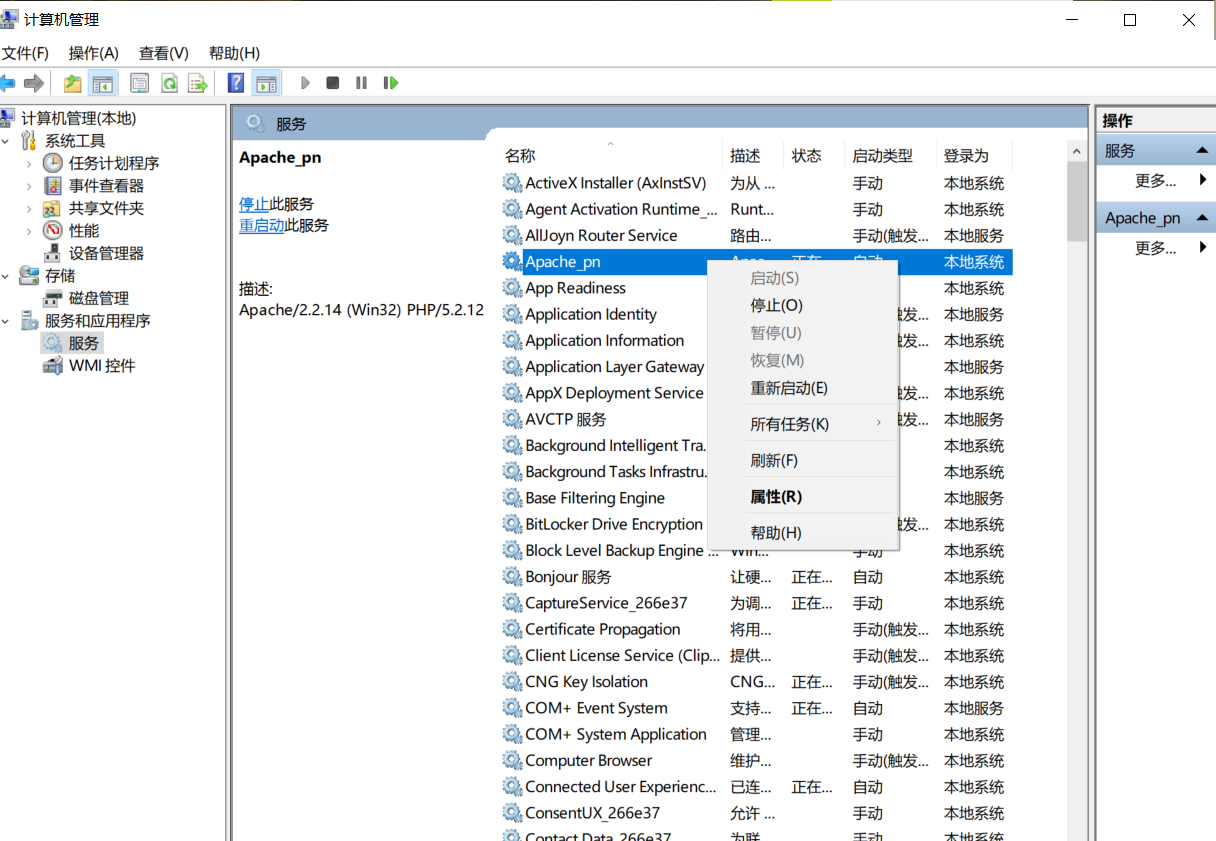Image resolution: width=1216 pixels, height=841 pixels.
Task: Click the services list vertical scrollbar thumb
Action: [1077, 202]
